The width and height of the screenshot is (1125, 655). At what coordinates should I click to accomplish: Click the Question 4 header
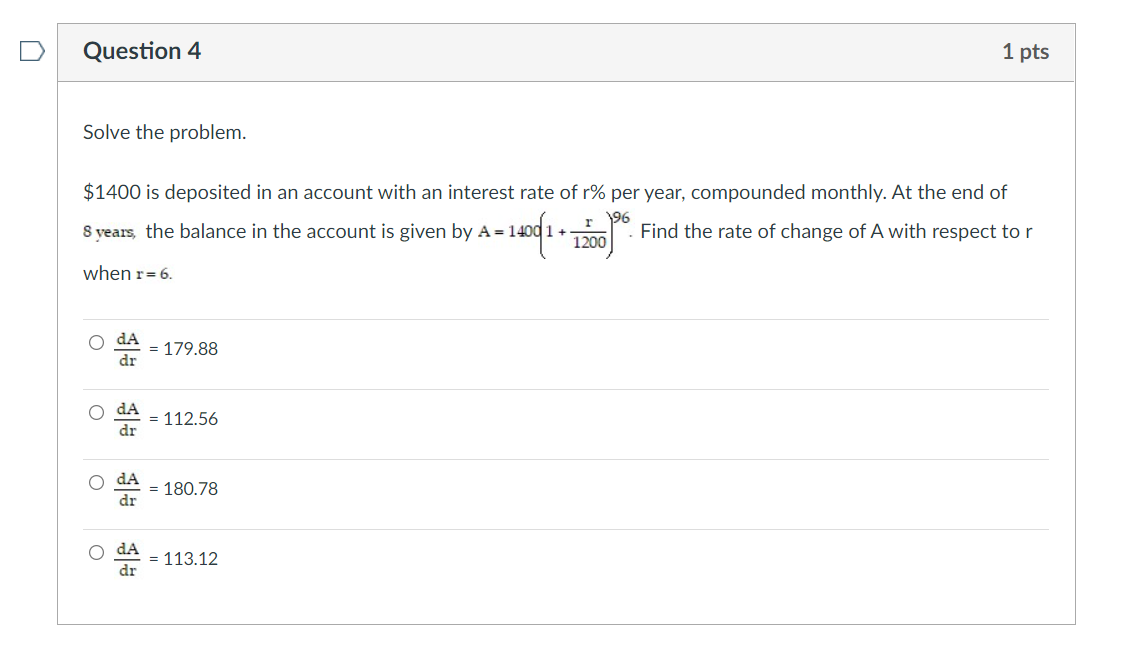pos(142,51)
